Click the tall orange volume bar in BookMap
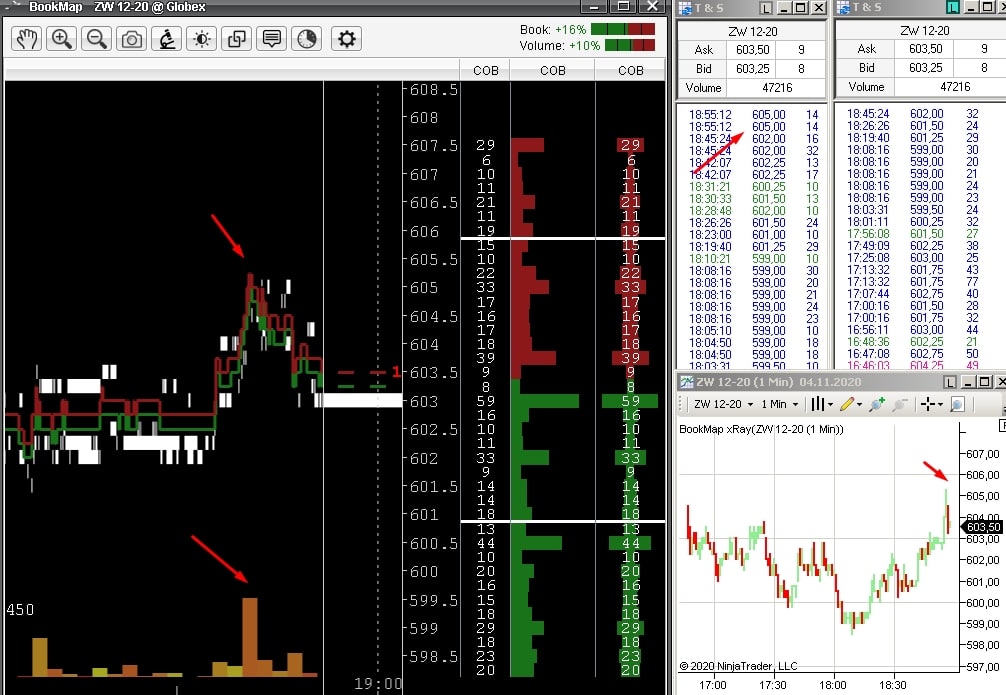This screenshot has height=695, width=1006. tap(250, 637)
